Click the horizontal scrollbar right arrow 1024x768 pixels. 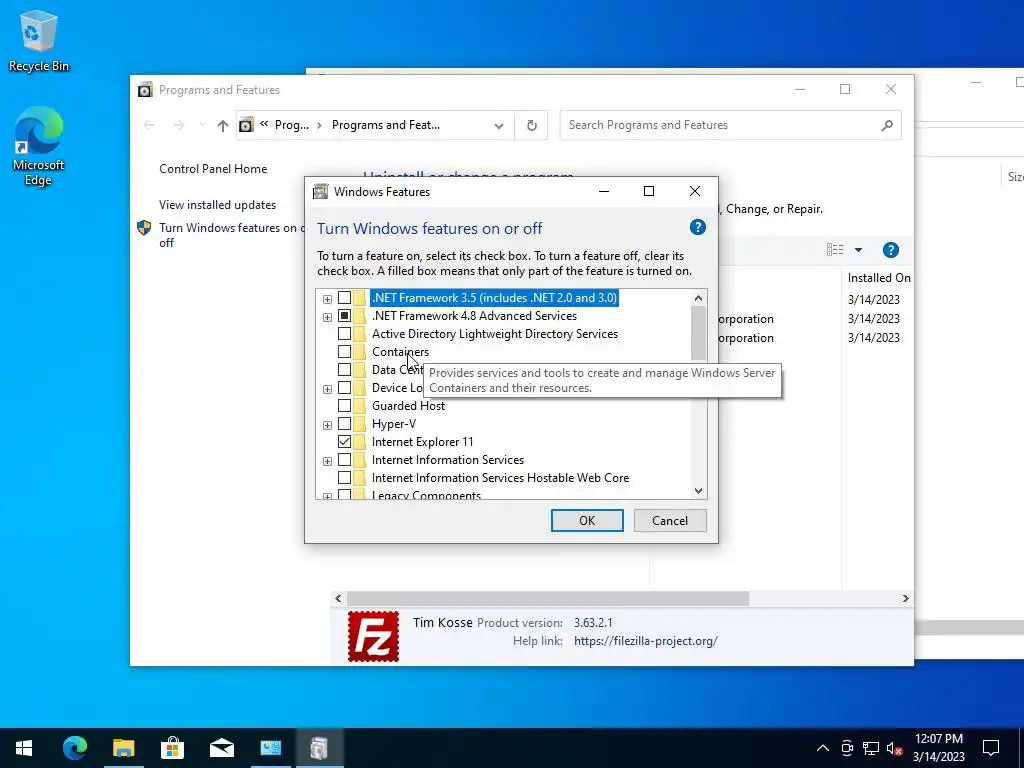pos(905,598)
